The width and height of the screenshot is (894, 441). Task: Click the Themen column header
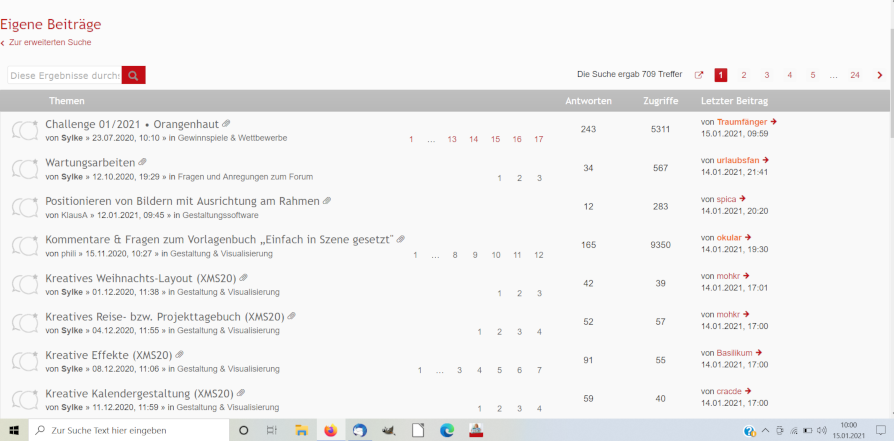click(x=67, y=101)
